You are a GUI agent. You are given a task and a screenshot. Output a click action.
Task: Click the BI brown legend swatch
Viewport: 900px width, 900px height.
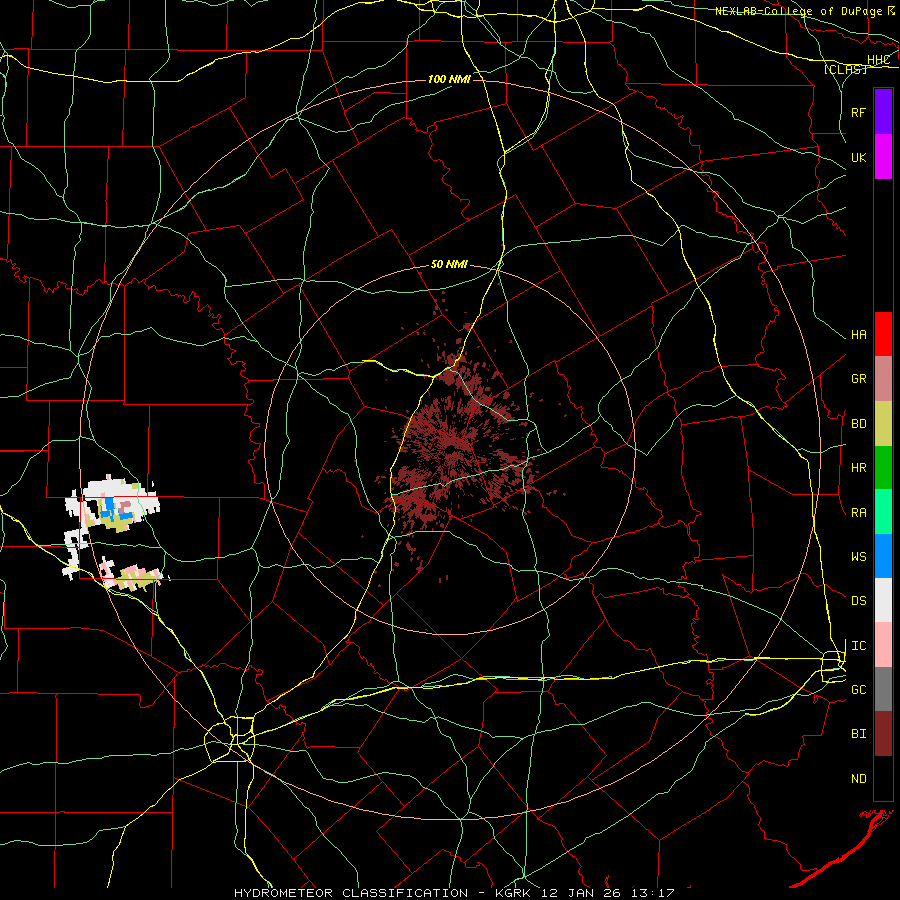pyautogui.click(x=883, y=734)
